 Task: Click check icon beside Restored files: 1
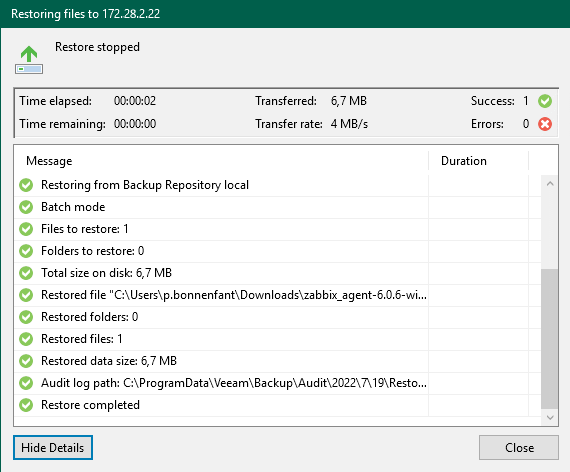(26, 339)
